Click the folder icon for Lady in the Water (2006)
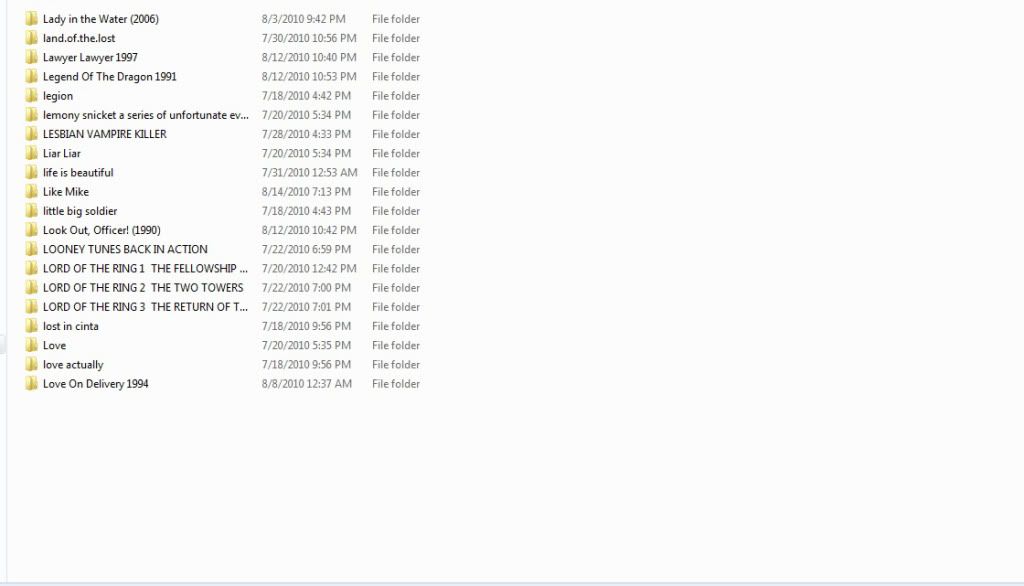This screenshot has height=586, width=1024. tap(31, 19)
